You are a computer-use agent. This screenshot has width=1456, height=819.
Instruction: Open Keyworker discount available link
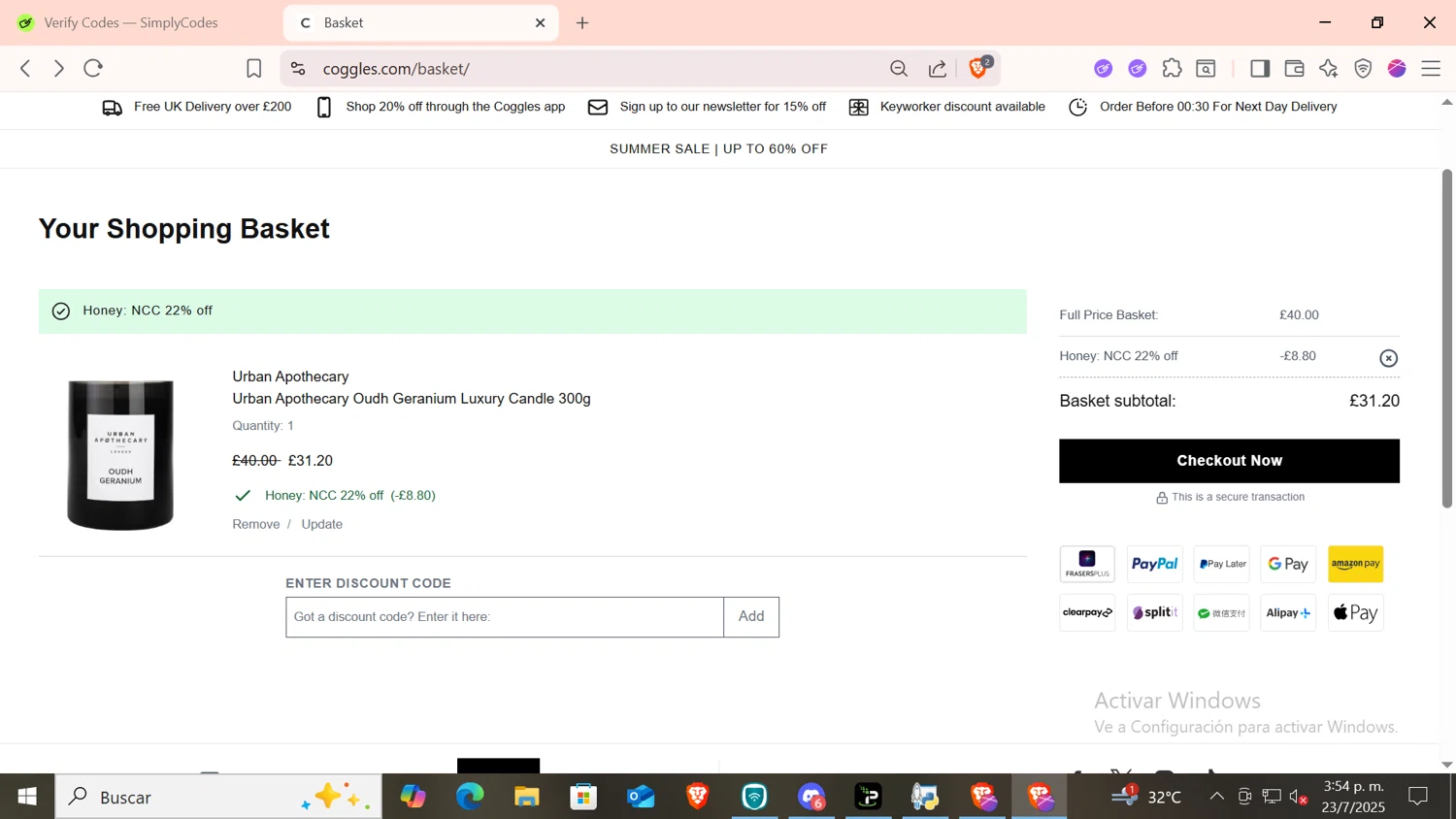pyautogui.click(x=946, y=107)
